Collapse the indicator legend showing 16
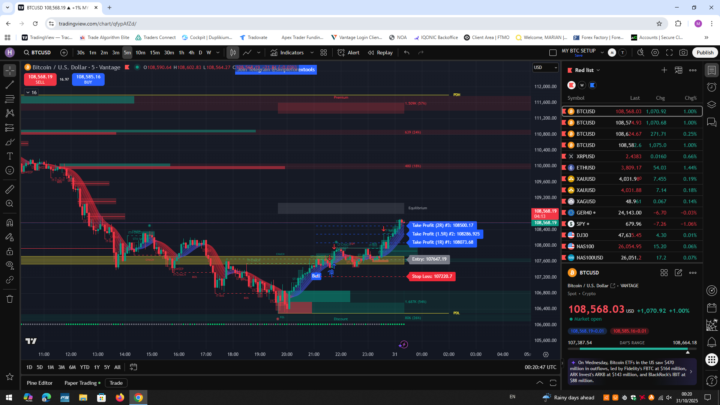 coord(32,92)
